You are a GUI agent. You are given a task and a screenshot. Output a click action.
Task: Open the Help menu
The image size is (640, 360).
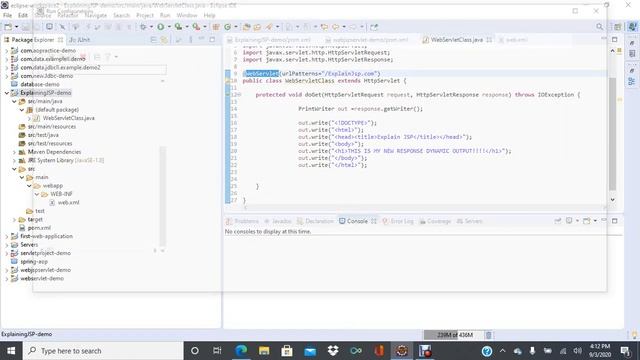pos(209,16)
